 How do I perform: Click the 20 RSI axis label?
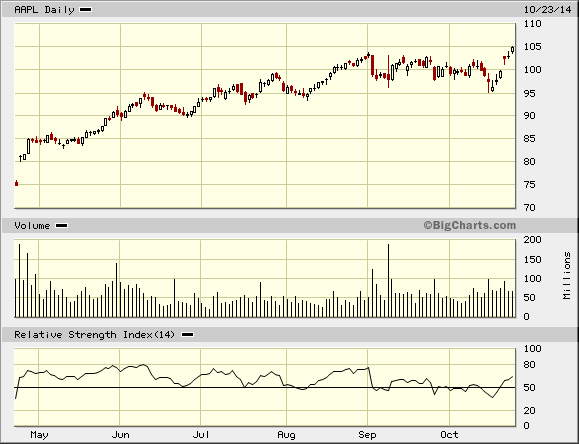[x=530, y=410]
